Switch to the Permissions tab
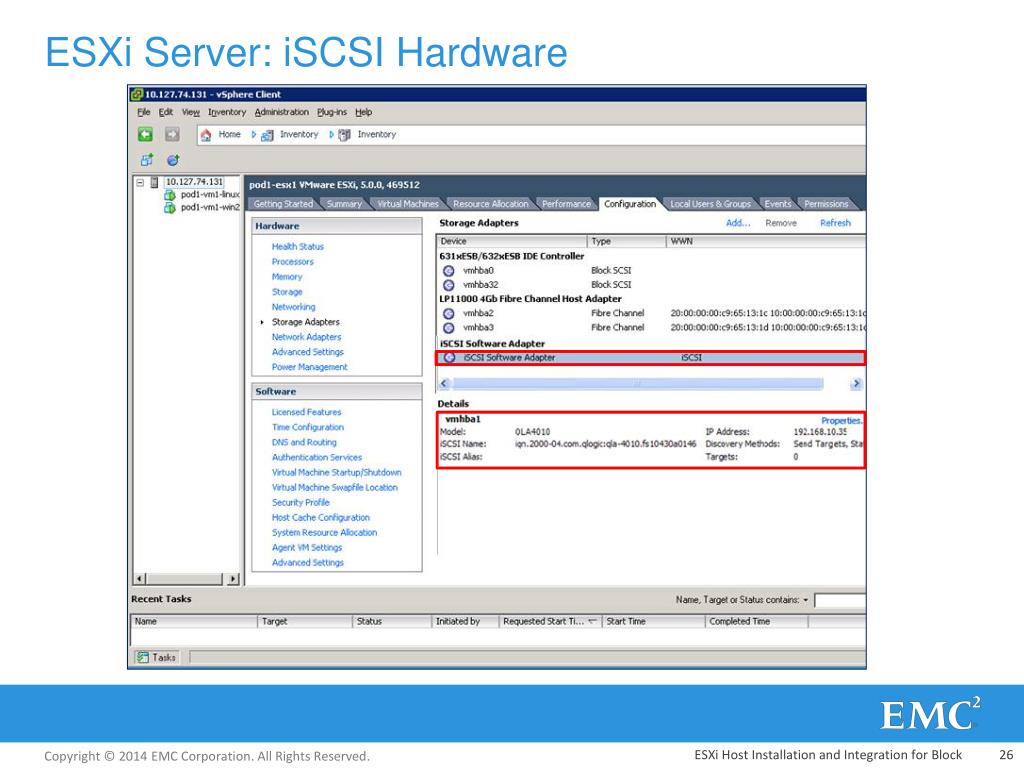This screenshot has width=1024, height=768. point(826,204)
